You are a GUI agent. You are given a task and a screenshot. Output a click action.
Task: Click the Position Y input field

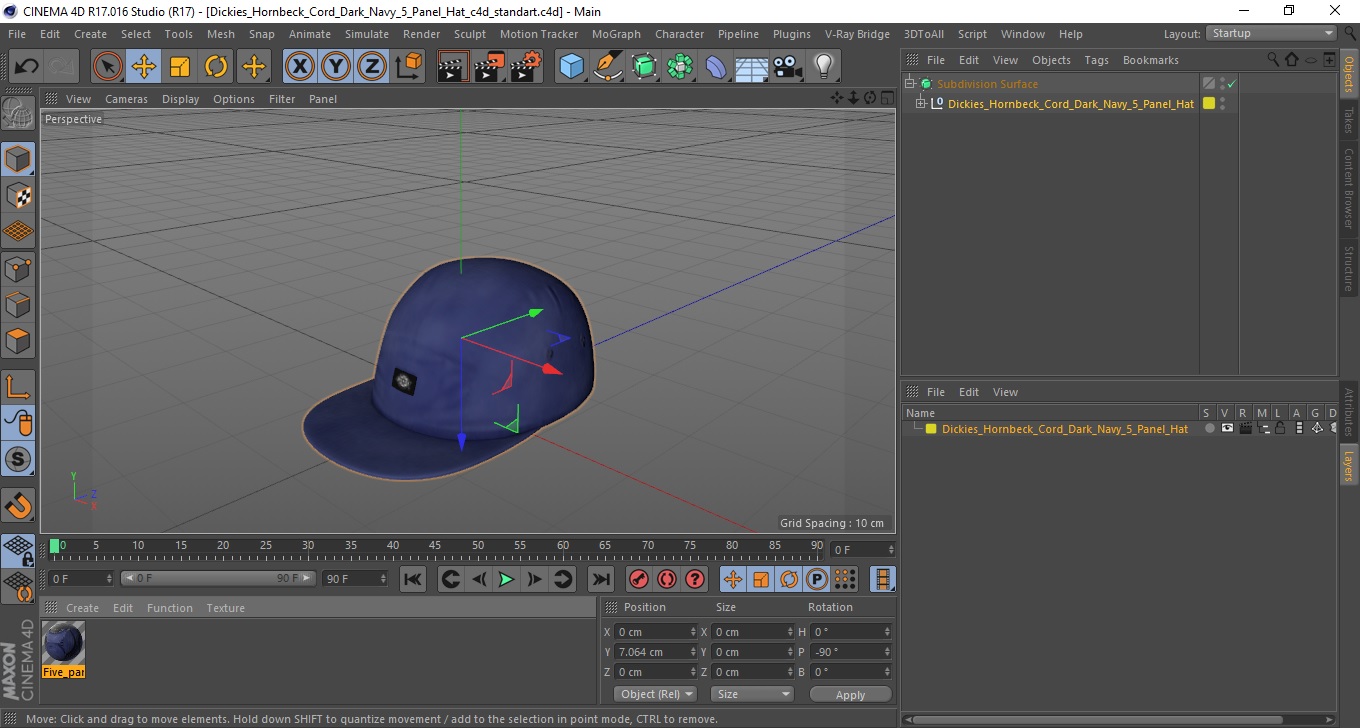pyautogui.click(x=655, y=652)
